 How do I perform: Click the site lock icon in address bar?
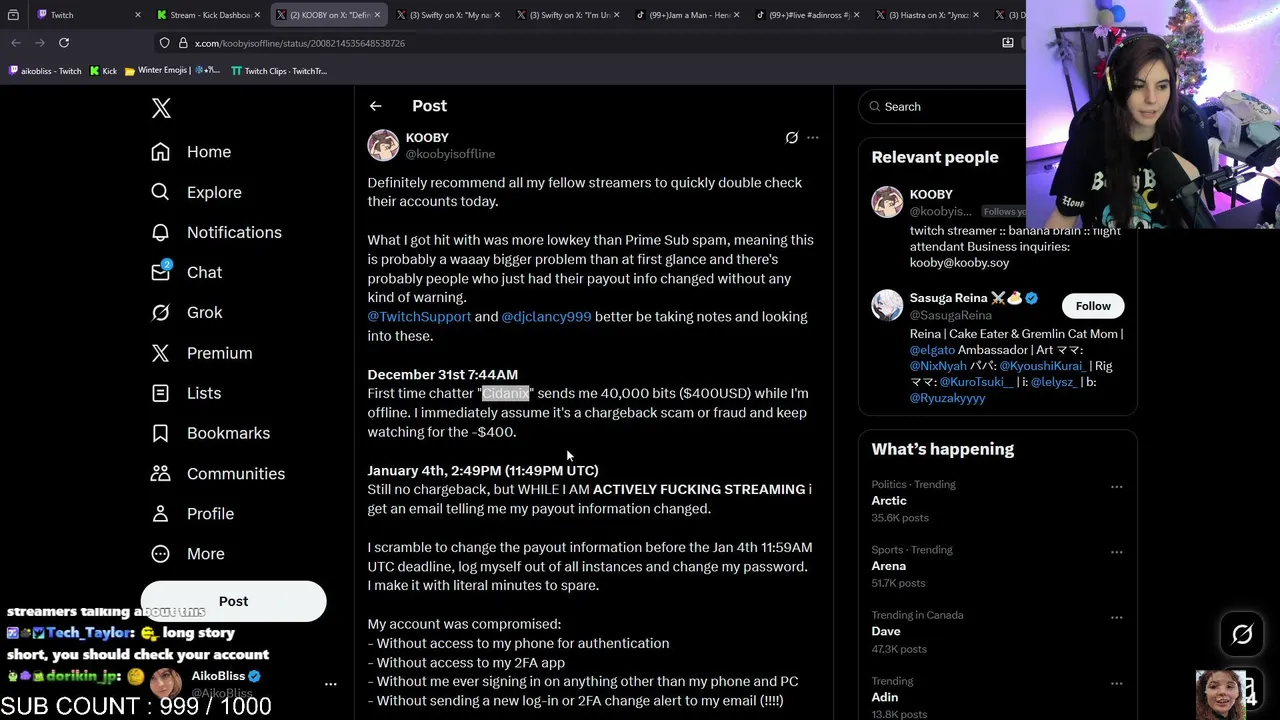point(183,43)
